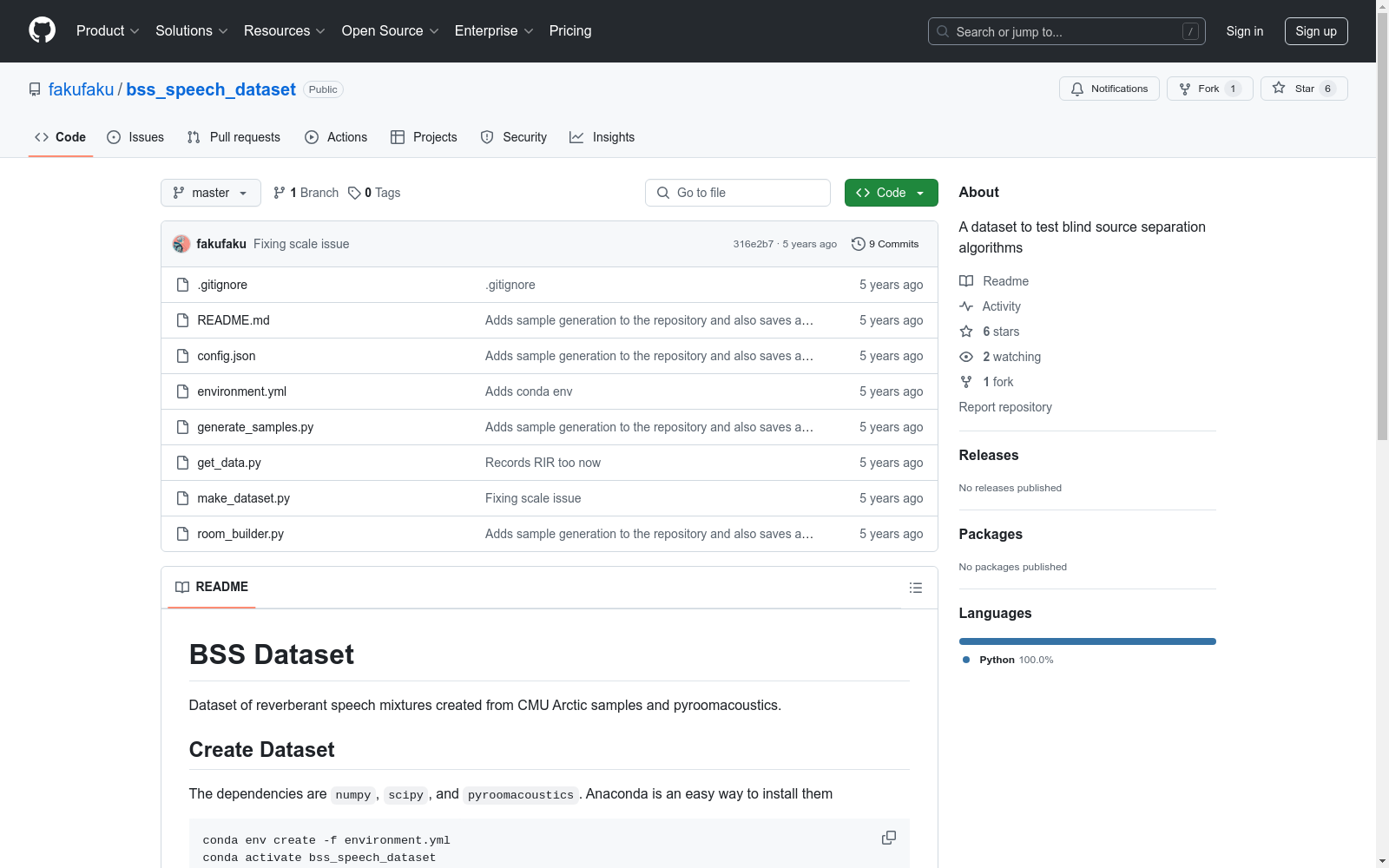Click the tag icon next to 0 Tags
Viewport: 1389px width, 868px height.
tap(354, 193)
